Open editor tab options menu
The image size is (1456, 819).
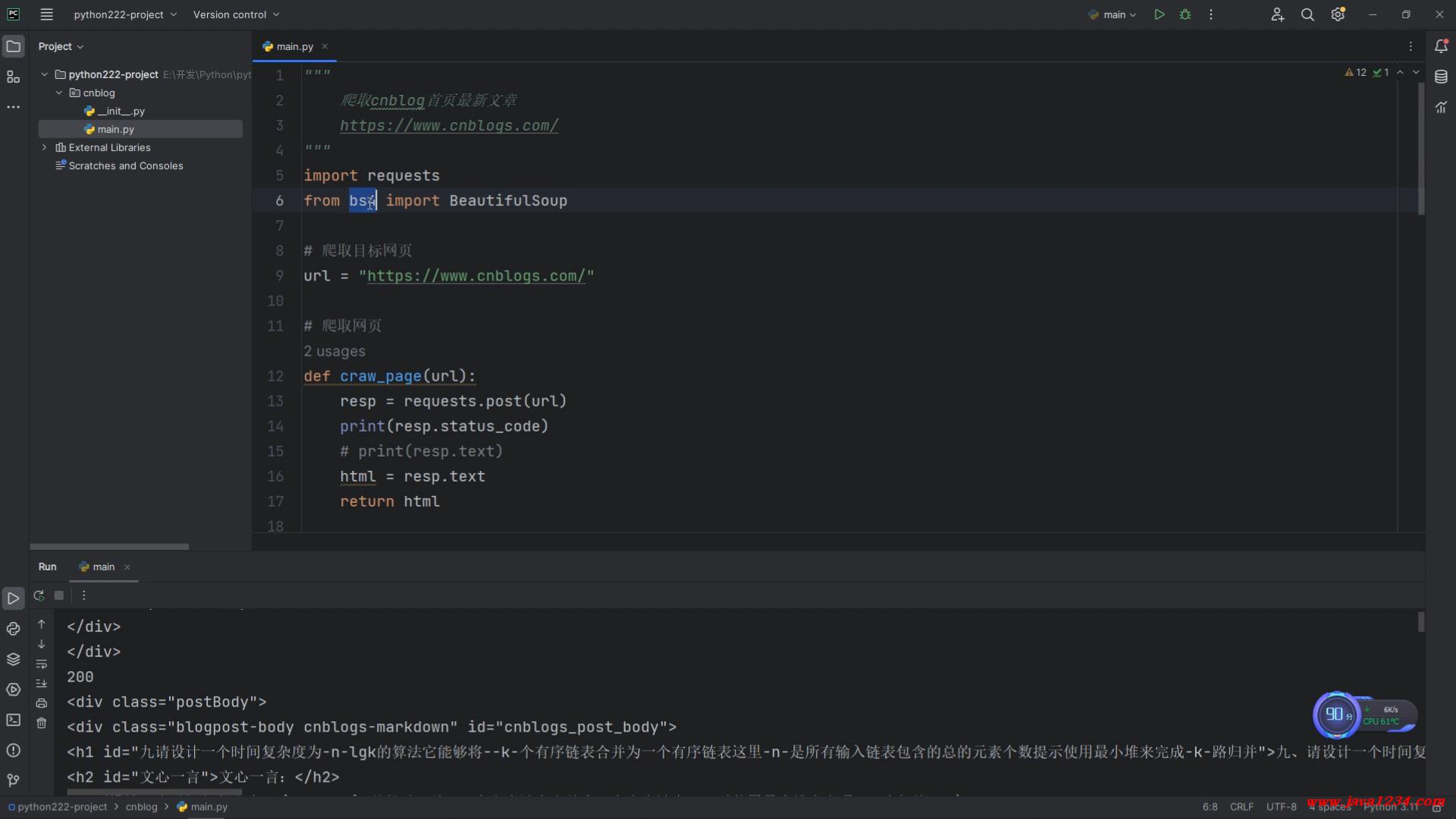click(1410, 46)
